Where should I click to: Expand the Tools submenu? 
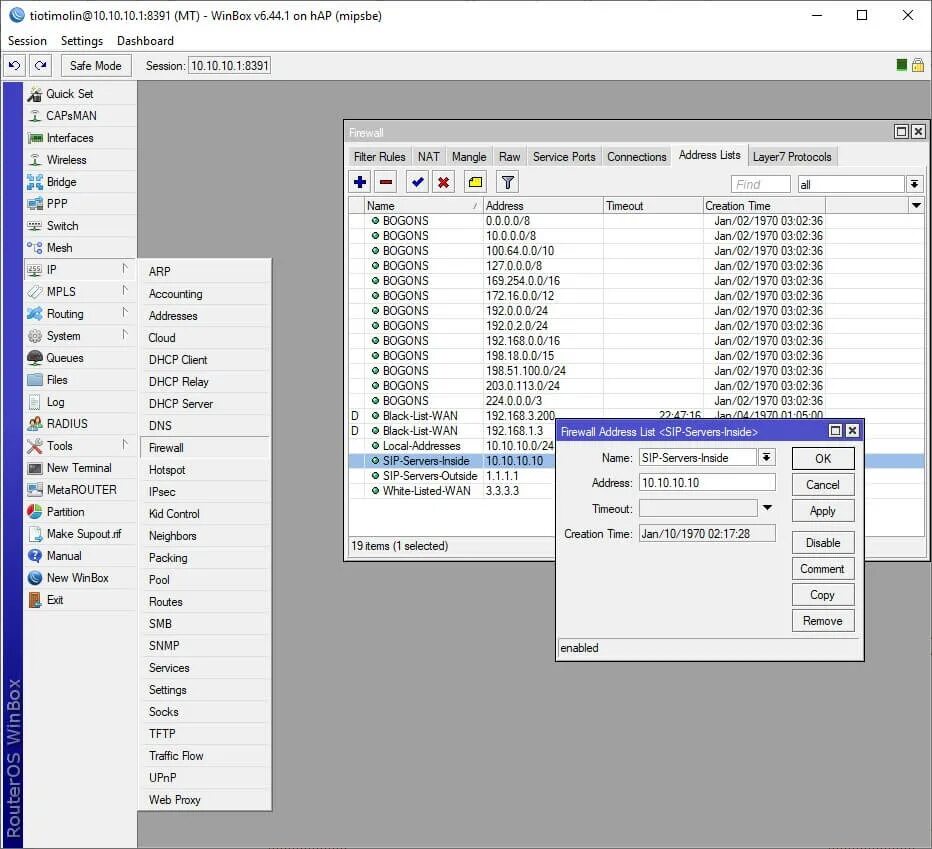coord(80,446)
